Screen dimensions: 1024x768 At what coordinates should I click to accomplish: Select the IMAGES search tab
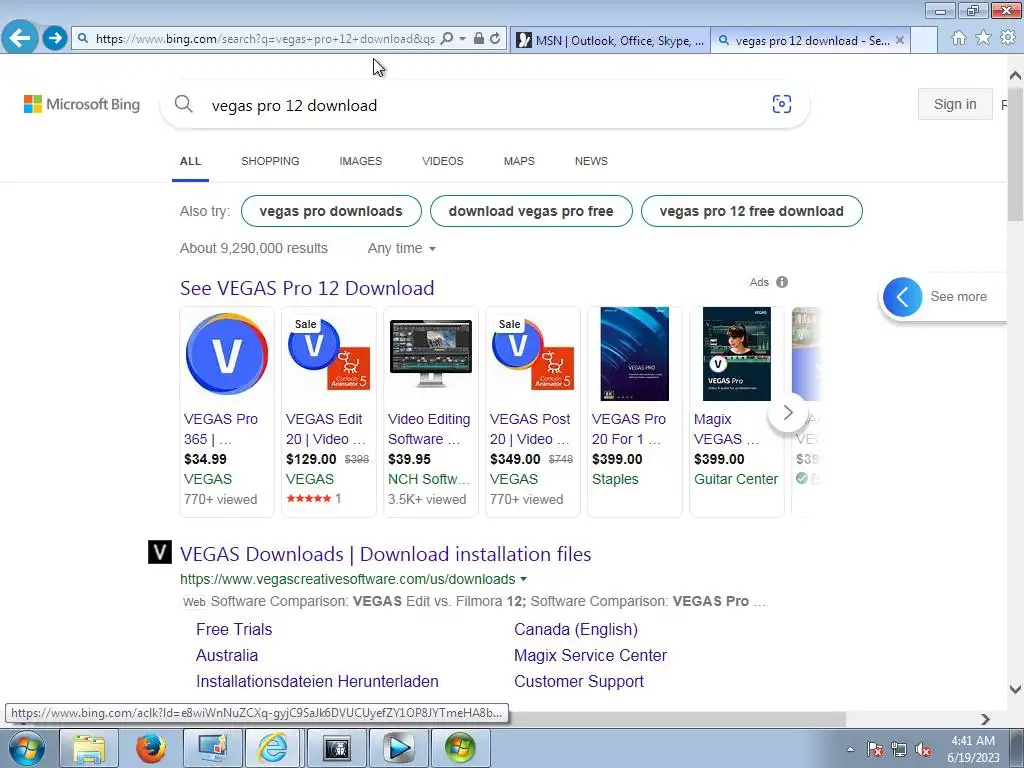360,161
